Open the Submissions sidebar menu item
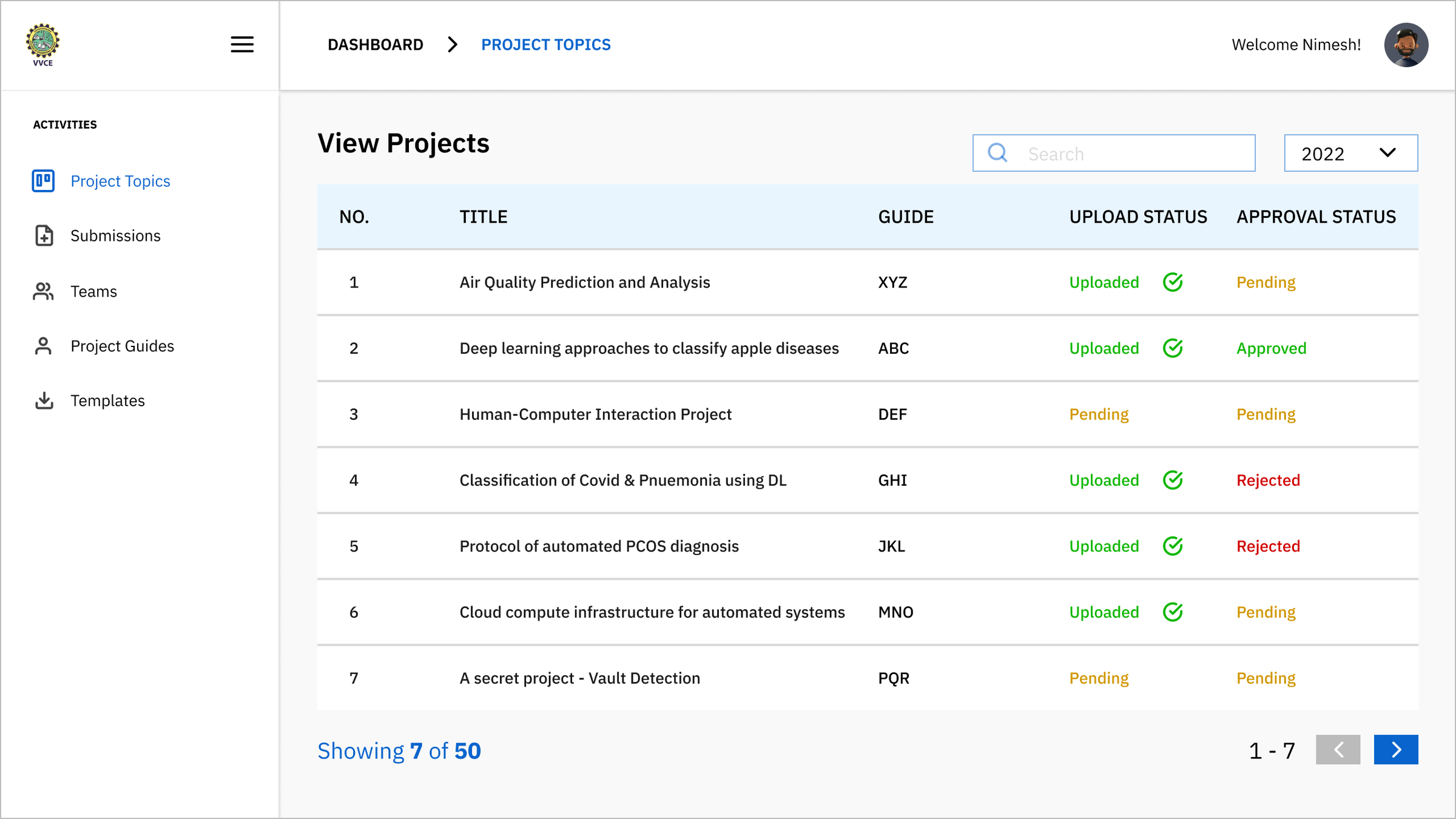This screenshot has height=819, width=1456. coord(115,235)
